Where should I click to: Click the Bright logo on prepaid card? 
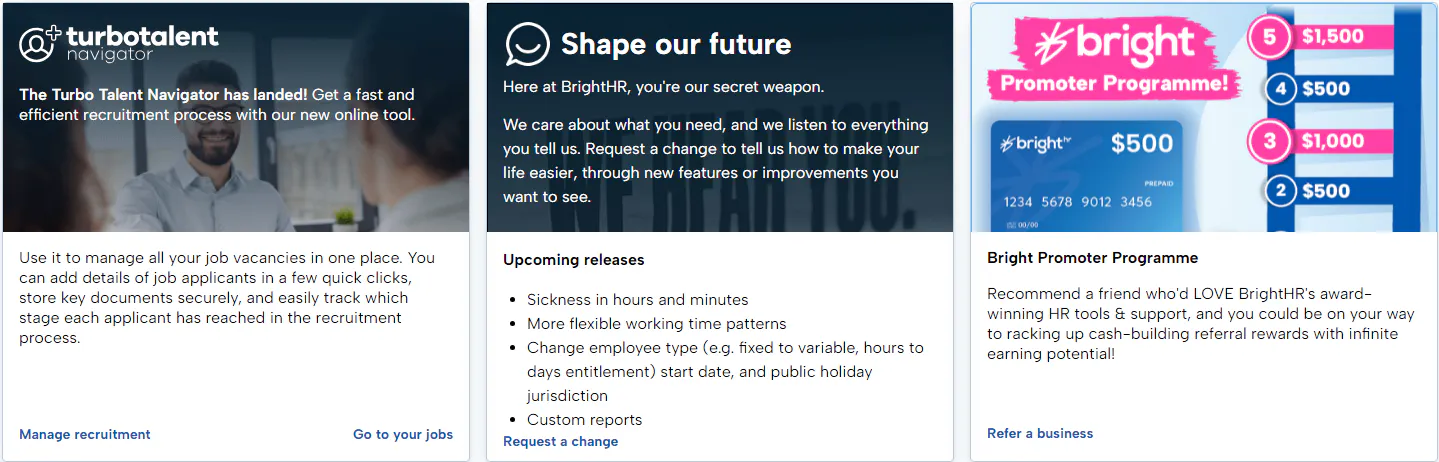point(1033,144)
